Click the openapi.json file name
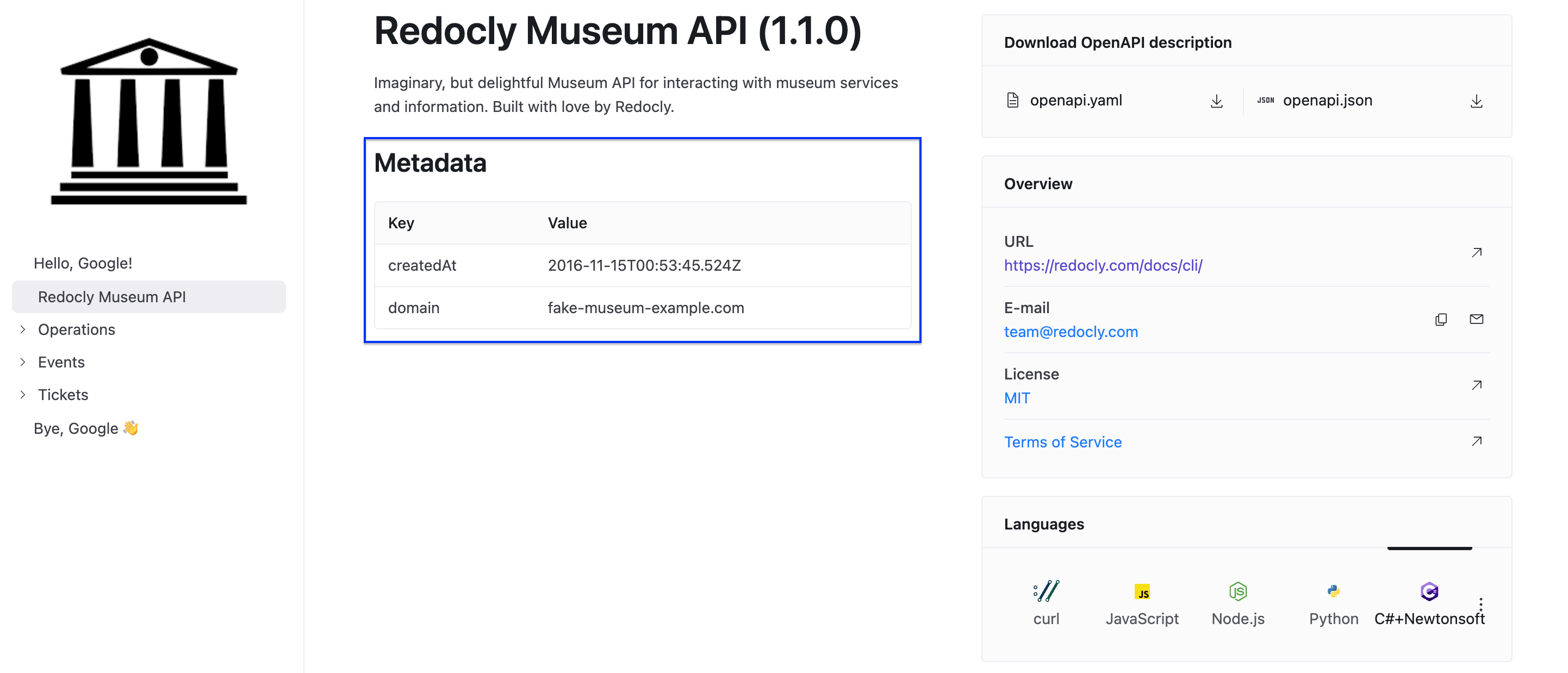1568x673 pixels. tap(1328, 101)
